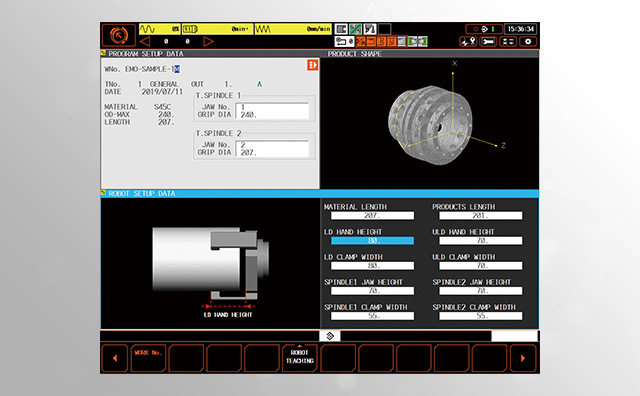This screenshot has width=640, height=396.
Task: Click the SPINDLE2 CLAMP WIDTH field
Action: (480, 316)
